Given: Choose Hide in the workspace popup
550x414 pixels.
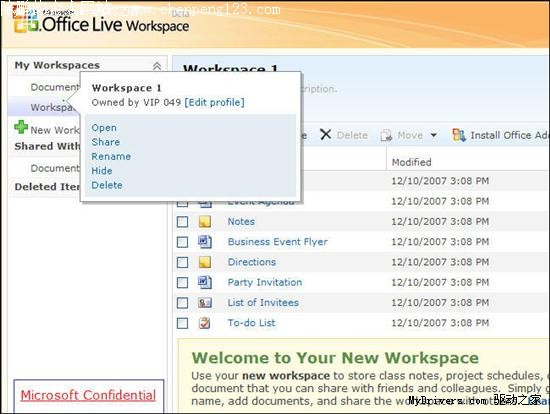Looking at the screenshot, I should [102, 171].
